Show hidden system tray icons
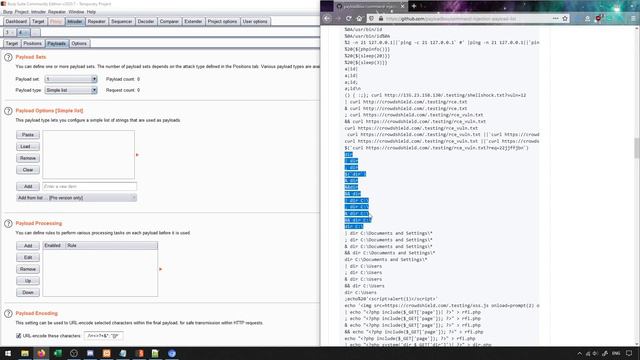Screen dimensions: 640x360 pos(579,353)
